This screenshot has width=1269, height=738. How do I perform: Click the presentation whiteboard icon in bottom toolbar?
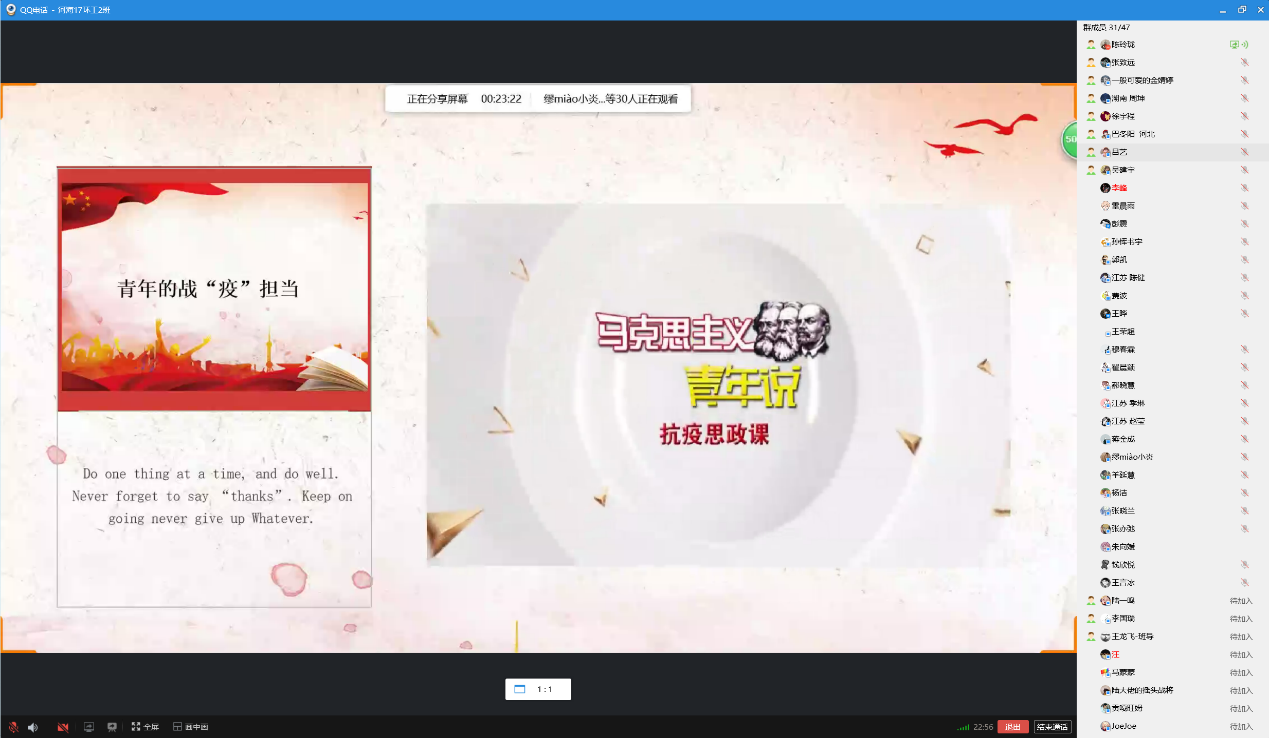[x=112, y=727]
